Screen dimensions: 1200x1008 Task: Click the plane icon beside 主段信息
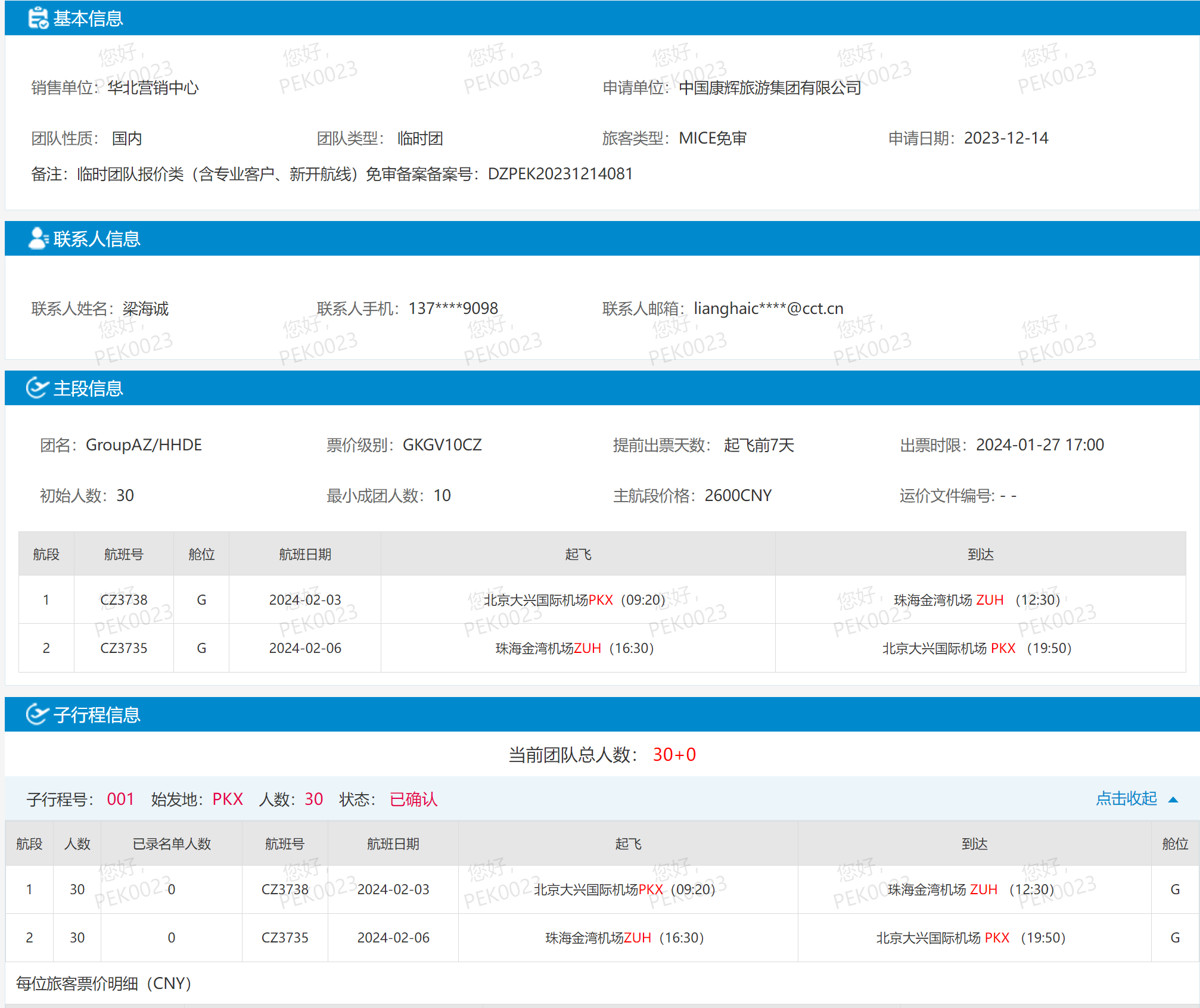(37, 388)
